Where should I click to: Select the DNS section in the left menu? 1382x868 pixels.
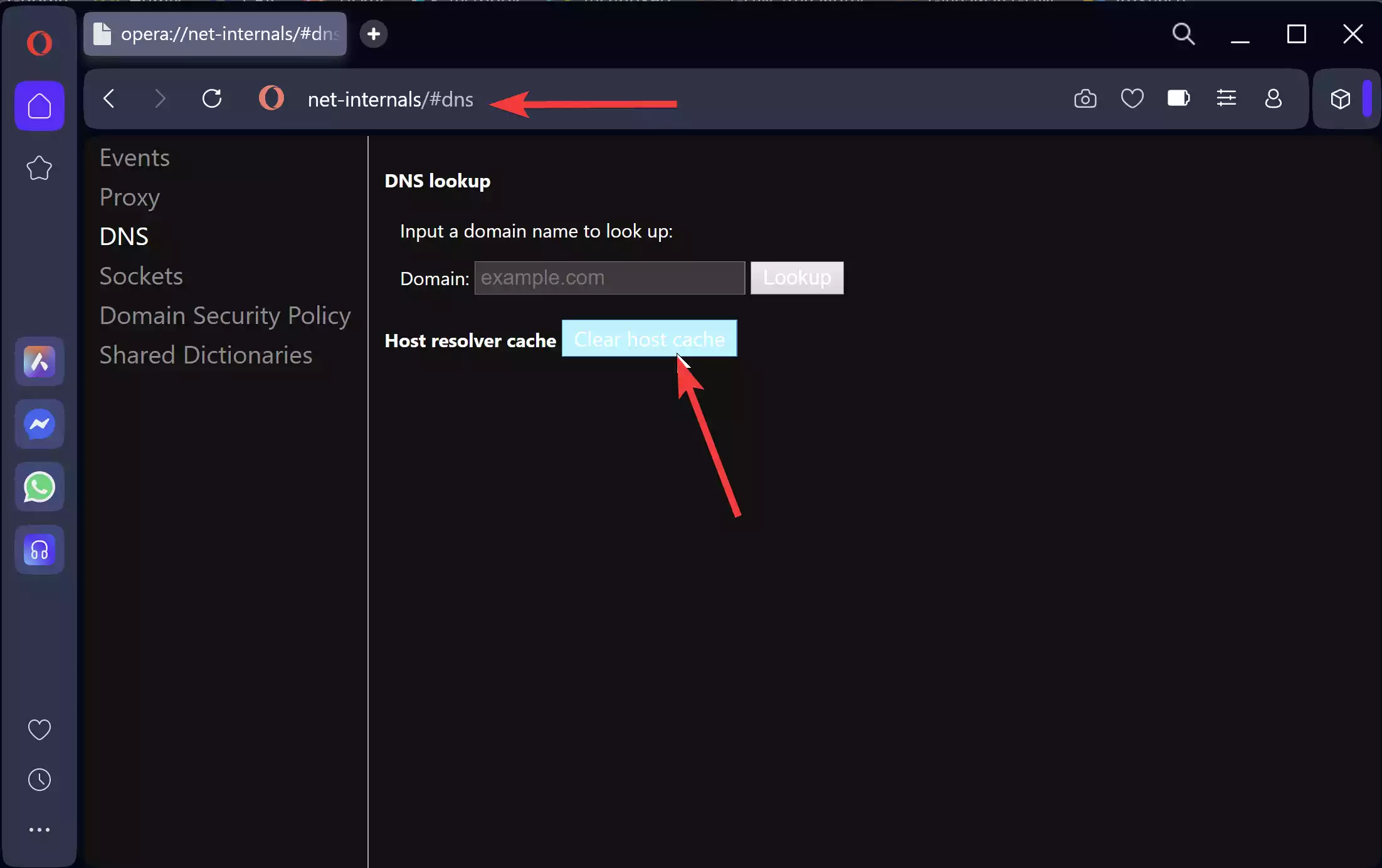click(x=124, y=236)
